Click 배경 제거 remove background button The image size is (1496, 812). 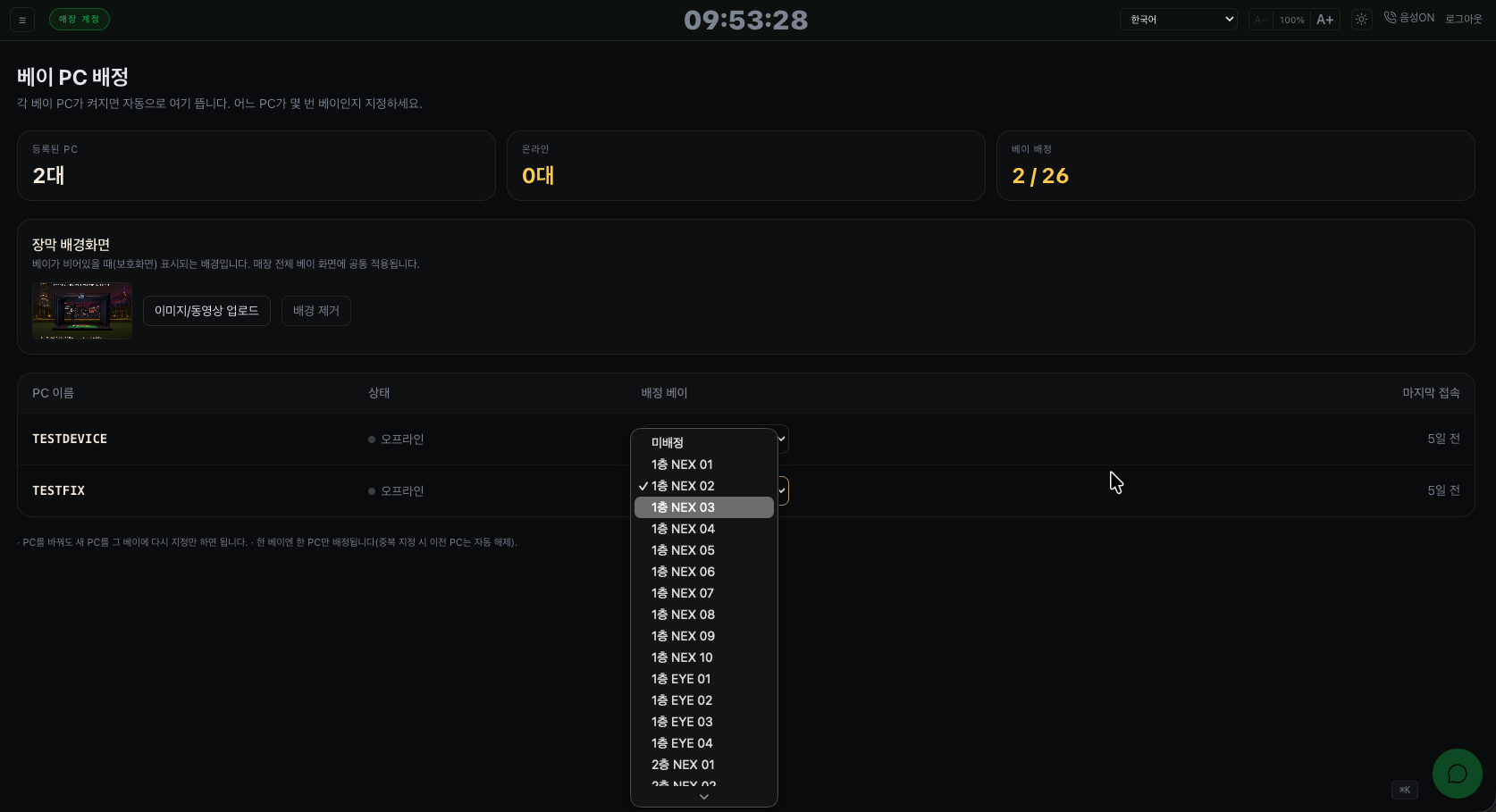(316, 311)
